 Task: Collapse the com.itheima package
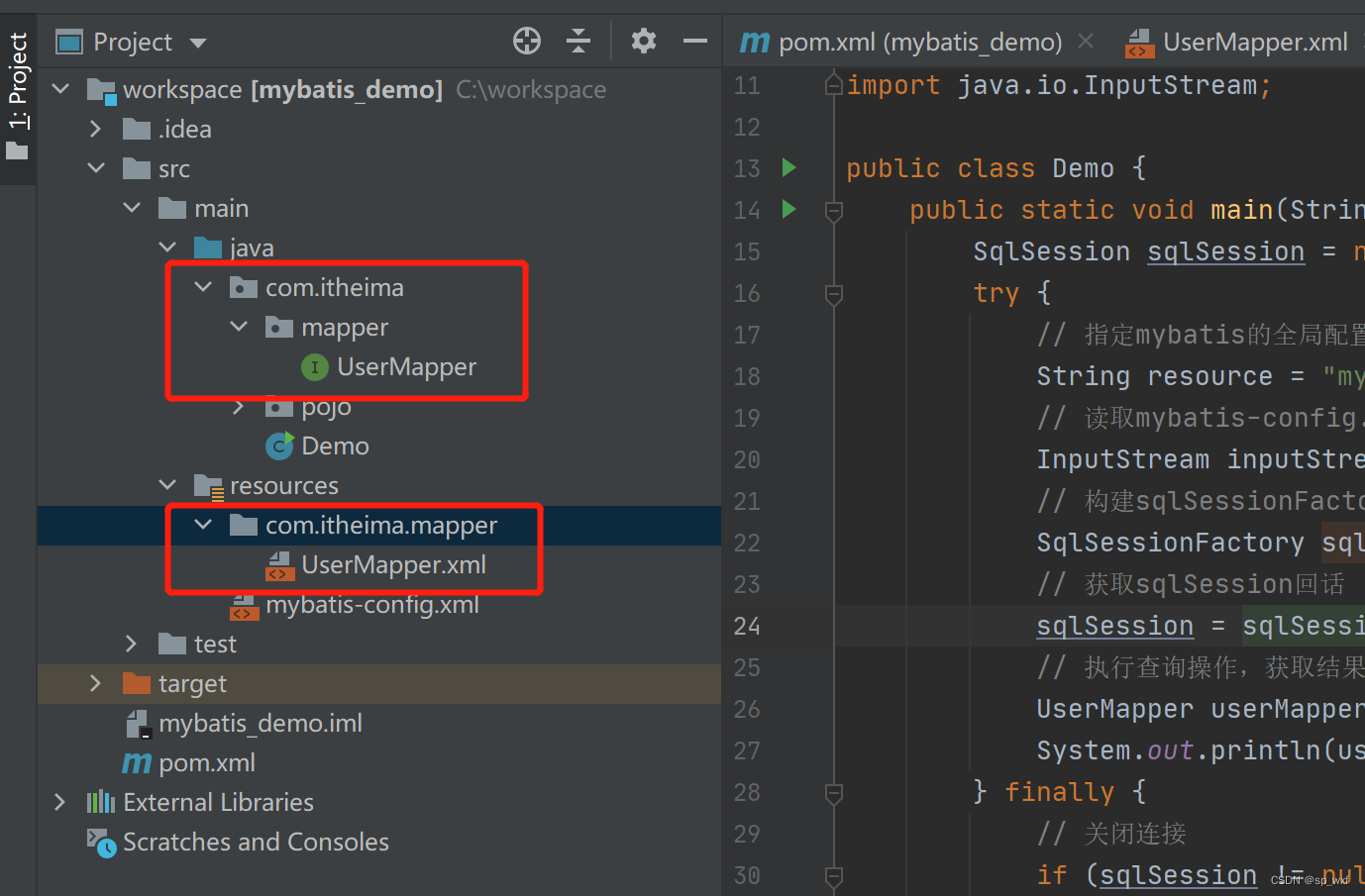point(203,287)
